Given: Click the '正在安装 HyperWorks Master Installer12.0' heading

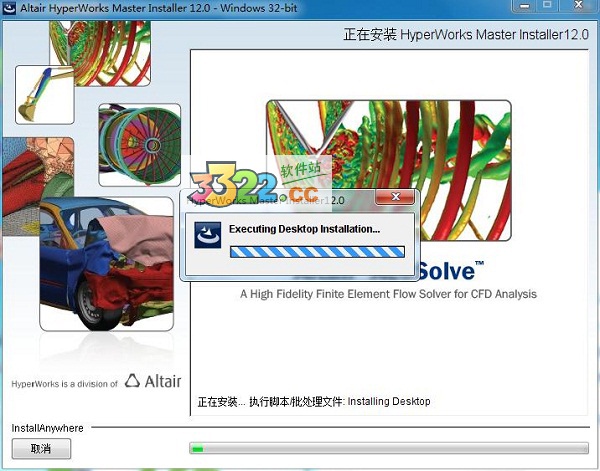Looking at the screenshot, I should [x=466, y=34].
